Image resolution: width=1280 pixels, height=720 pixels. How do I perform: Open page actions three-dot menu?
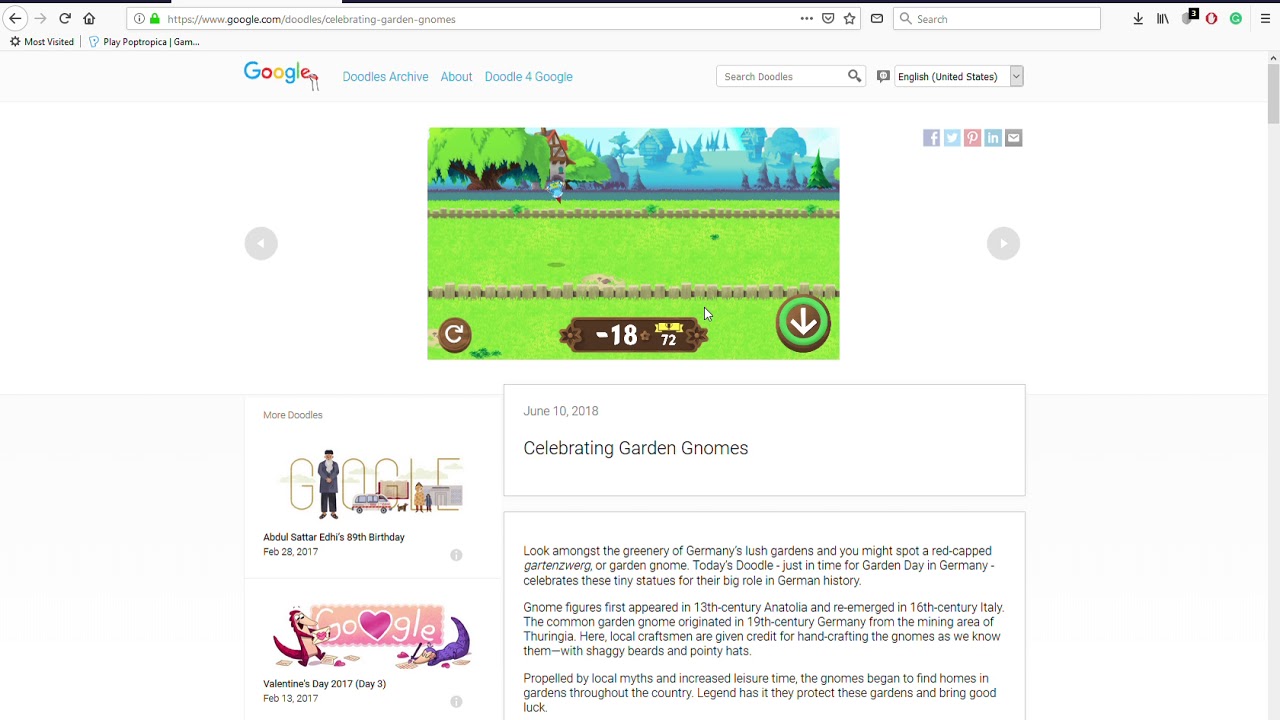click(806, 19)
